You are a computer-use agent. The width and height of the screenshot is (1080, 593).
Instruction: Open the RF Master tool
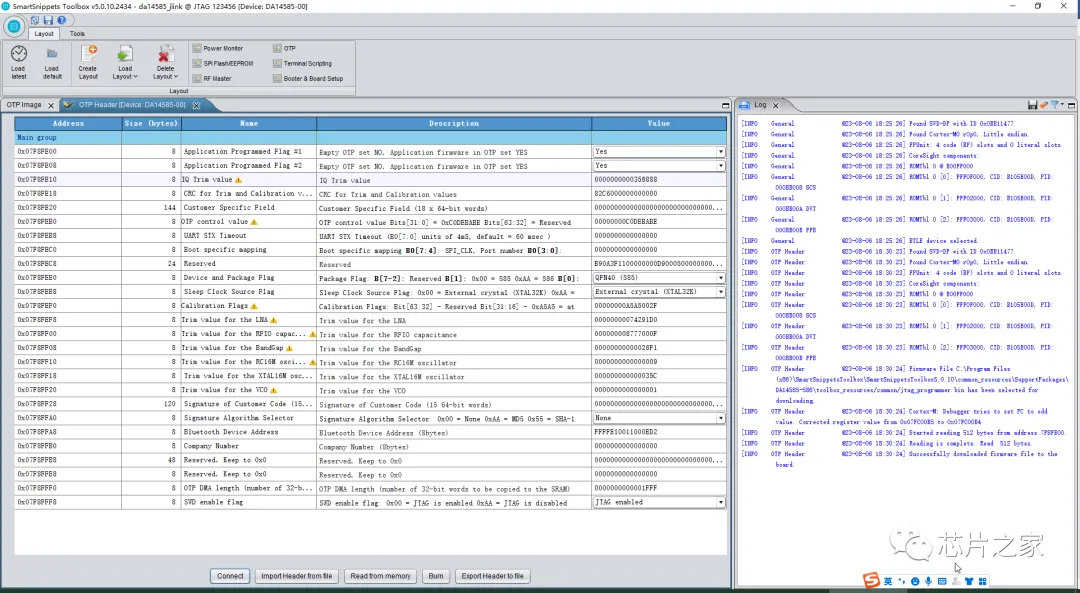(216, 78)
